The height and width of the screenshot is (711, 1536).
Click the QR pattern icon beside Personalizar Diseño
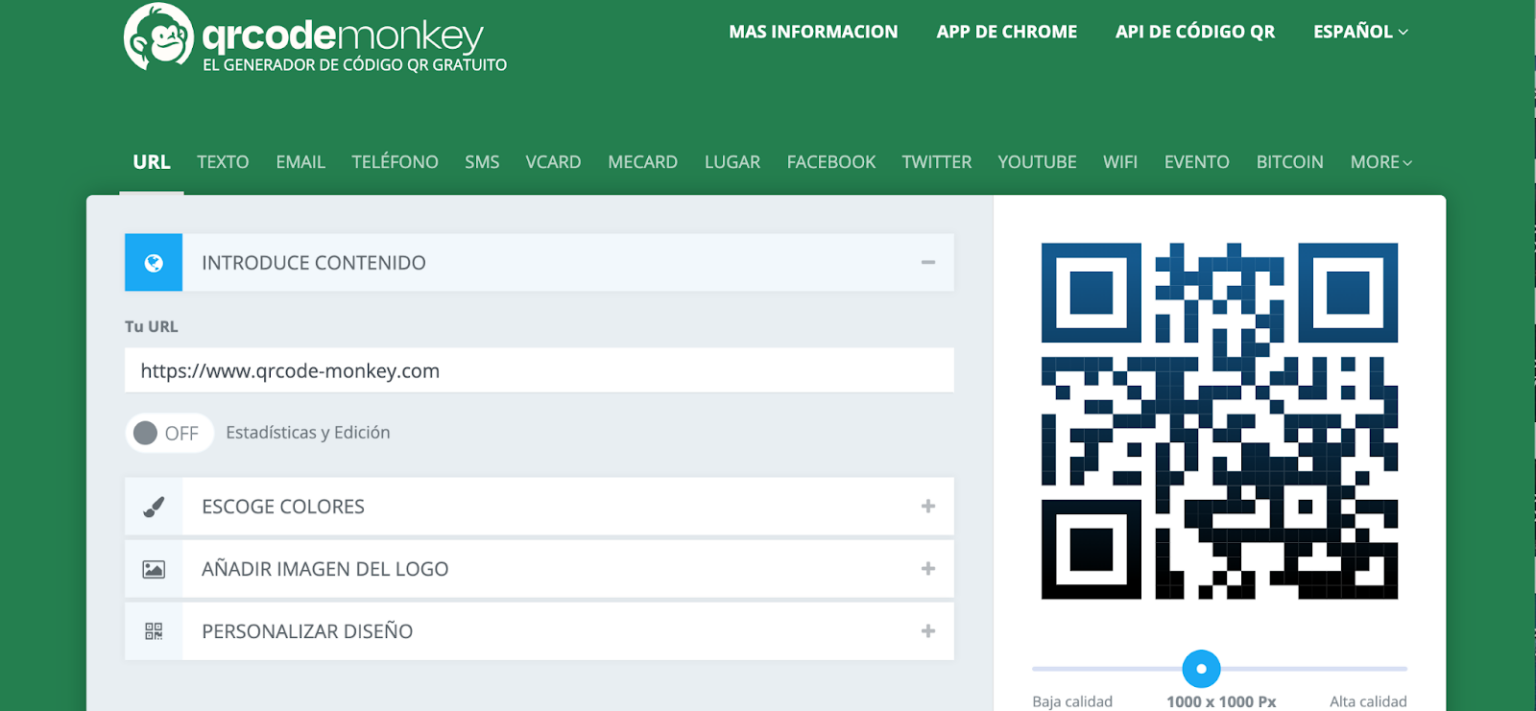point(152,631)
